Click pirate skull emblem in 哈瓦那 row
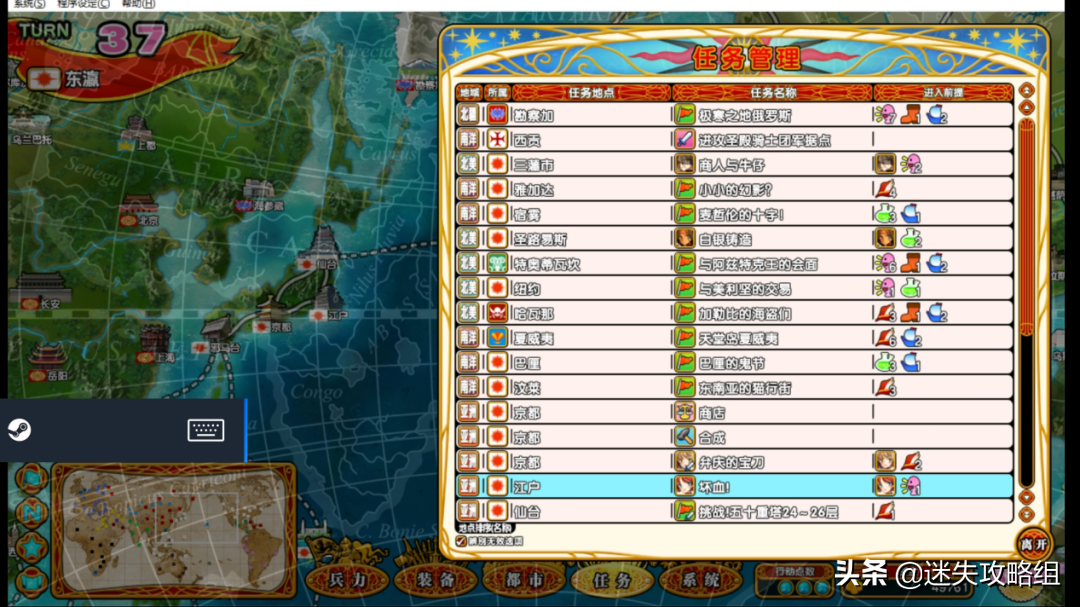 pos(497,313)
